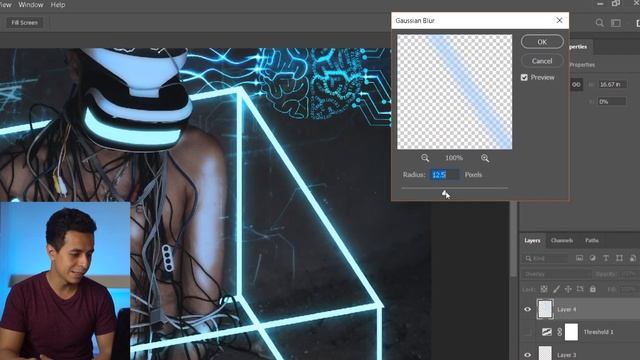
Task: Hide Layer 4 with eye icon
Action: click(527, 309)
